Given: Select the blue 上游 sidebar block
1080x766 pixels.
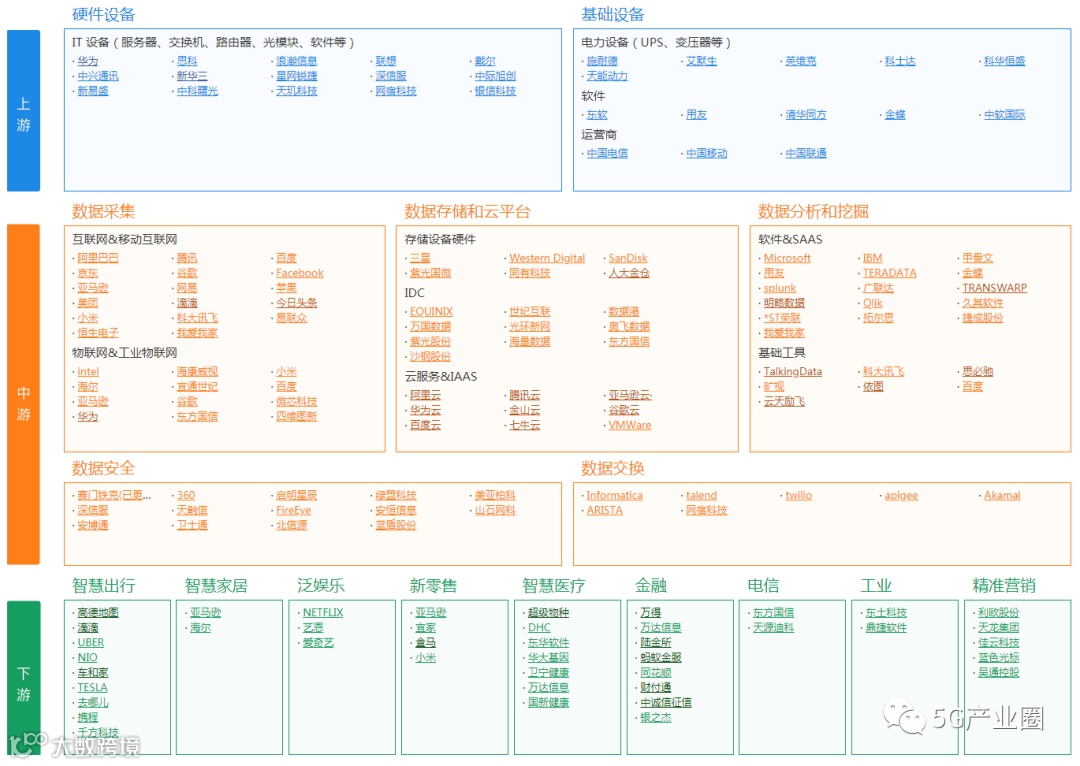Looking at the screenshot, I should pyautogui.click(x=23, y=111).
